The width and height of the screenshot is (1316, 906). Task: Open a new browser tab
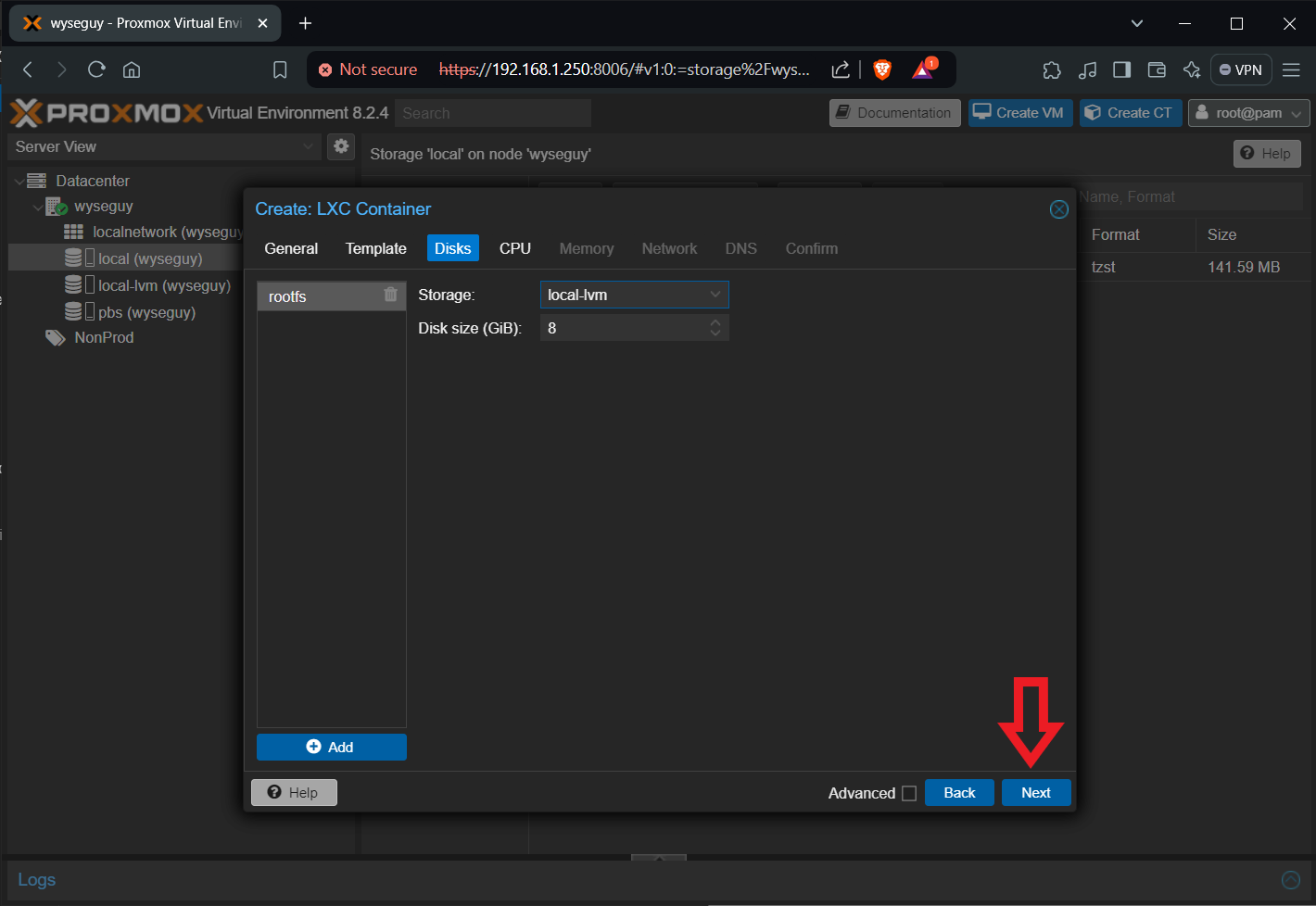coord(305,23)
